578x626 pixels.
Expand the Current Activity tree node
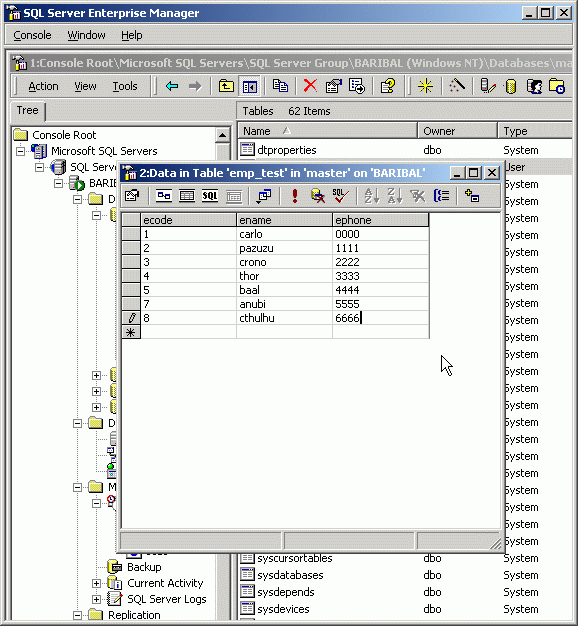96,583
